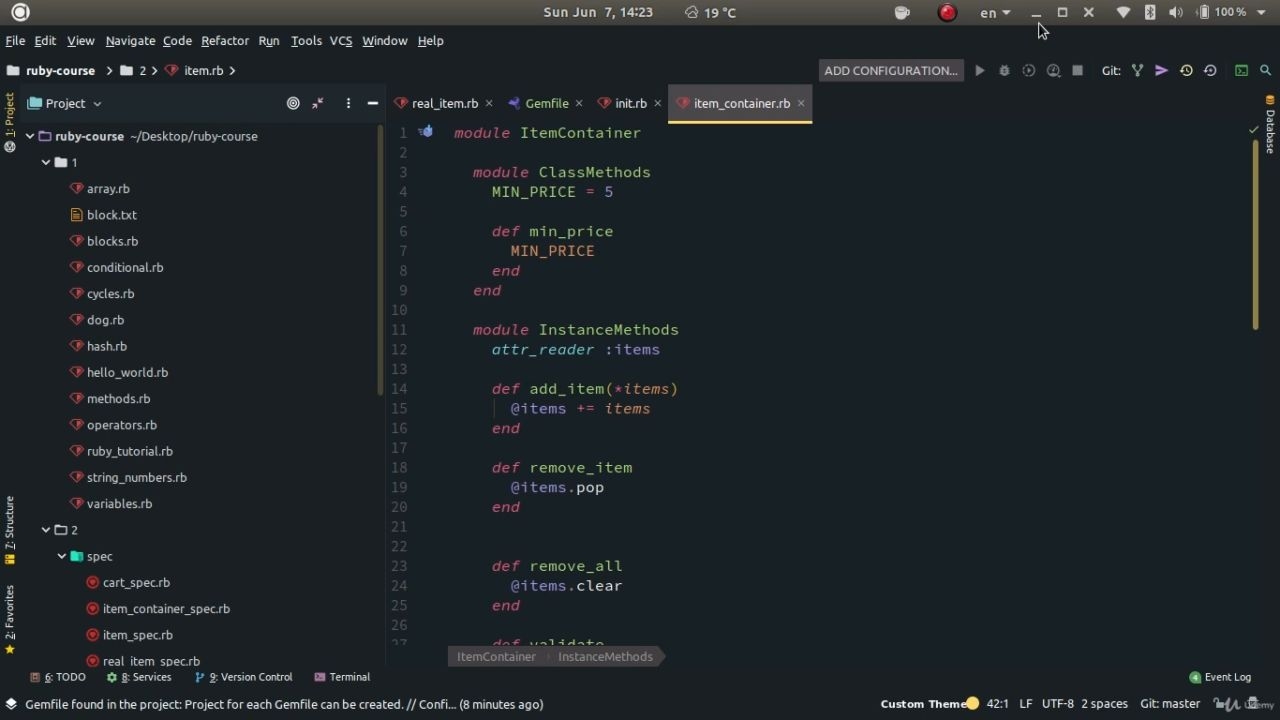Hide the Project panel with minus icon
Screen dimensions: 1280x720
pos(372,103)
